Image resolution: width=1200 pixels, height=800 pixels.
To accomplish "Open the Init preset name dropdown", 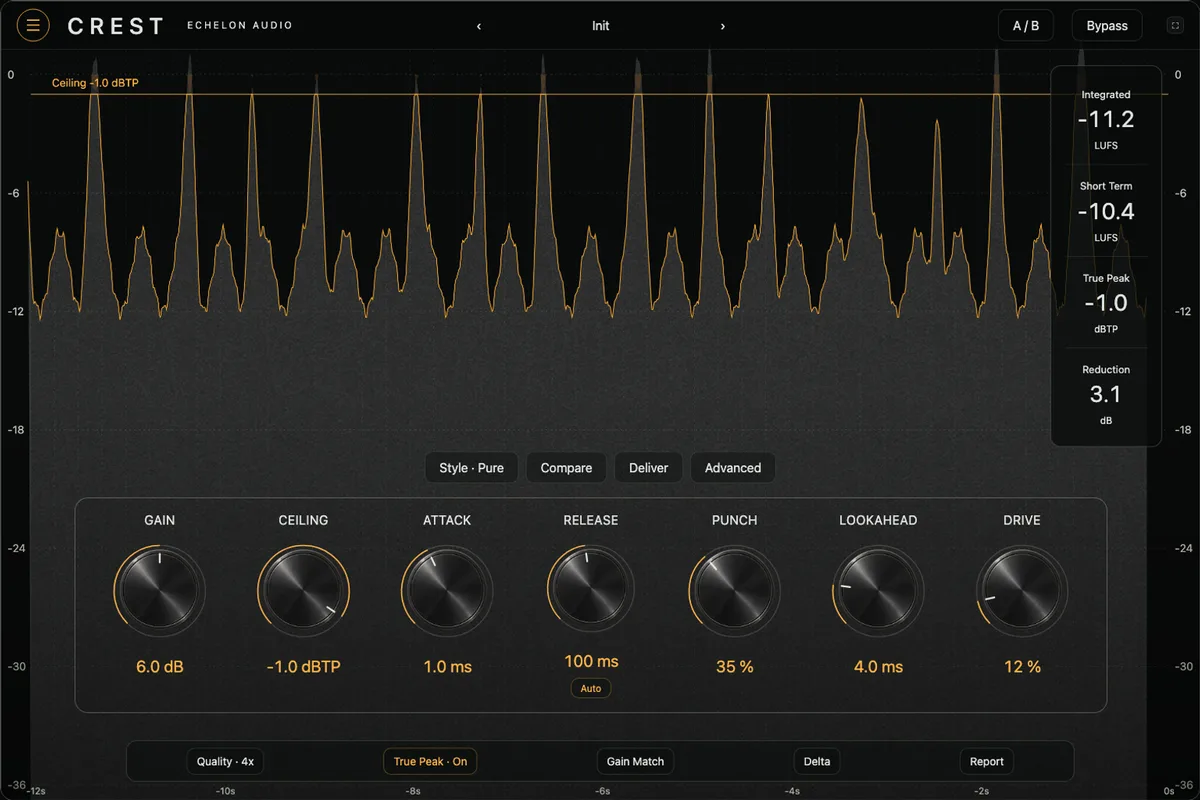I will point(600,26).
